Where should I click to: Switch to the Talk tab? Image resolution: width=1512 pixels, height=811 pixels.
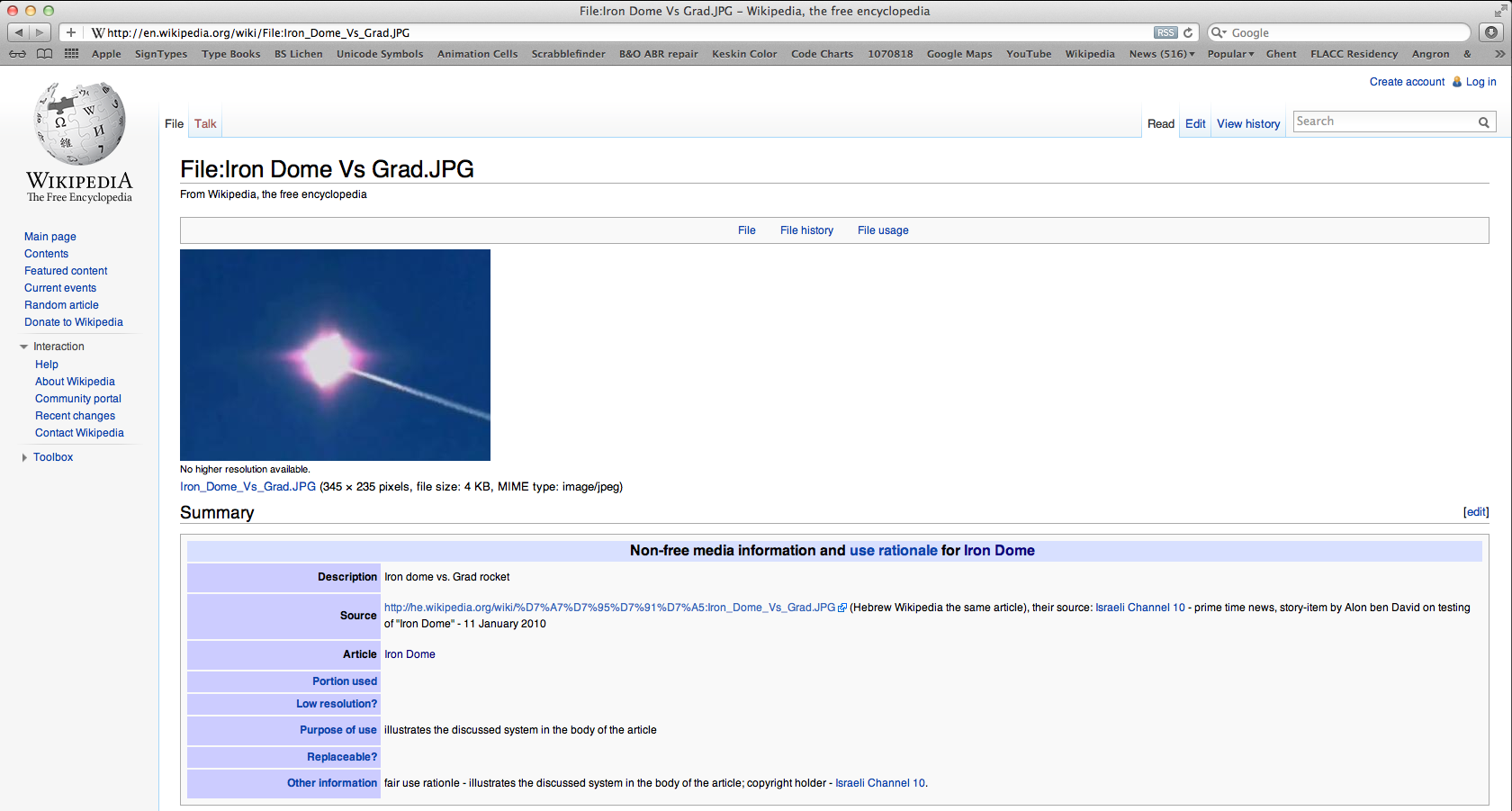[205, 124]
